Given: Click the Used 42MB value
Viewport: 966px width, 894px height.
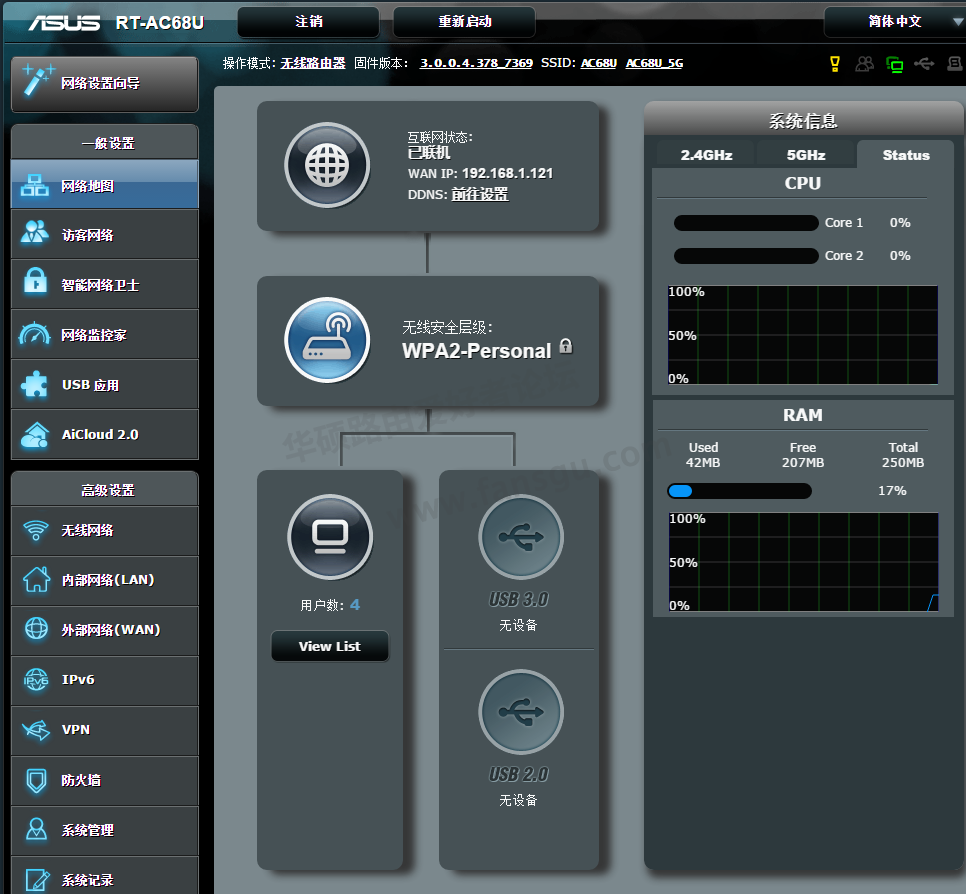Looking at the screenshot, I should (703, 462).
